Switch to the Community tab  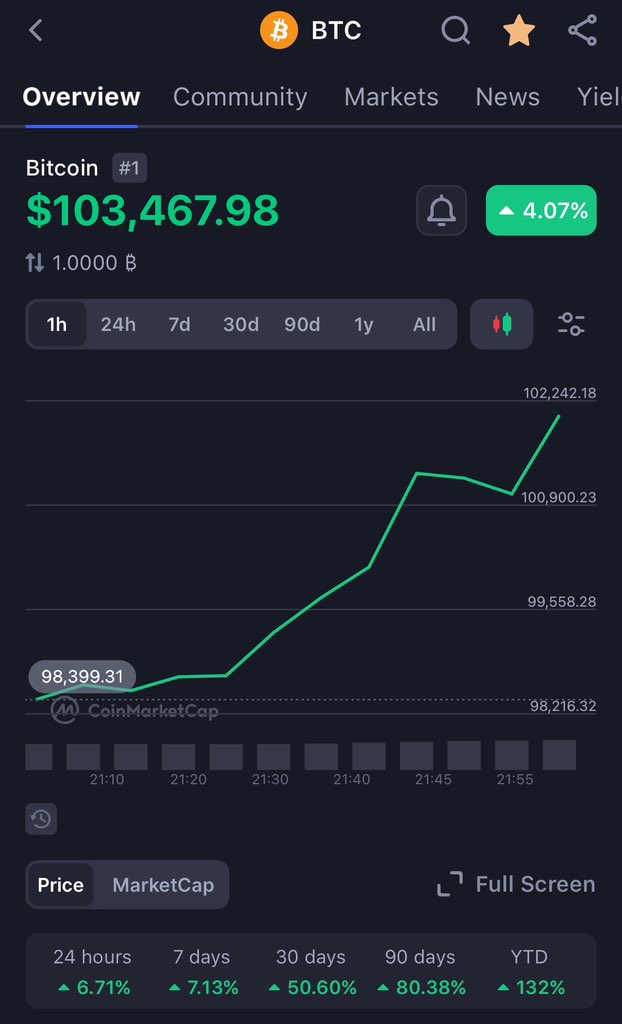pos(240,97)
